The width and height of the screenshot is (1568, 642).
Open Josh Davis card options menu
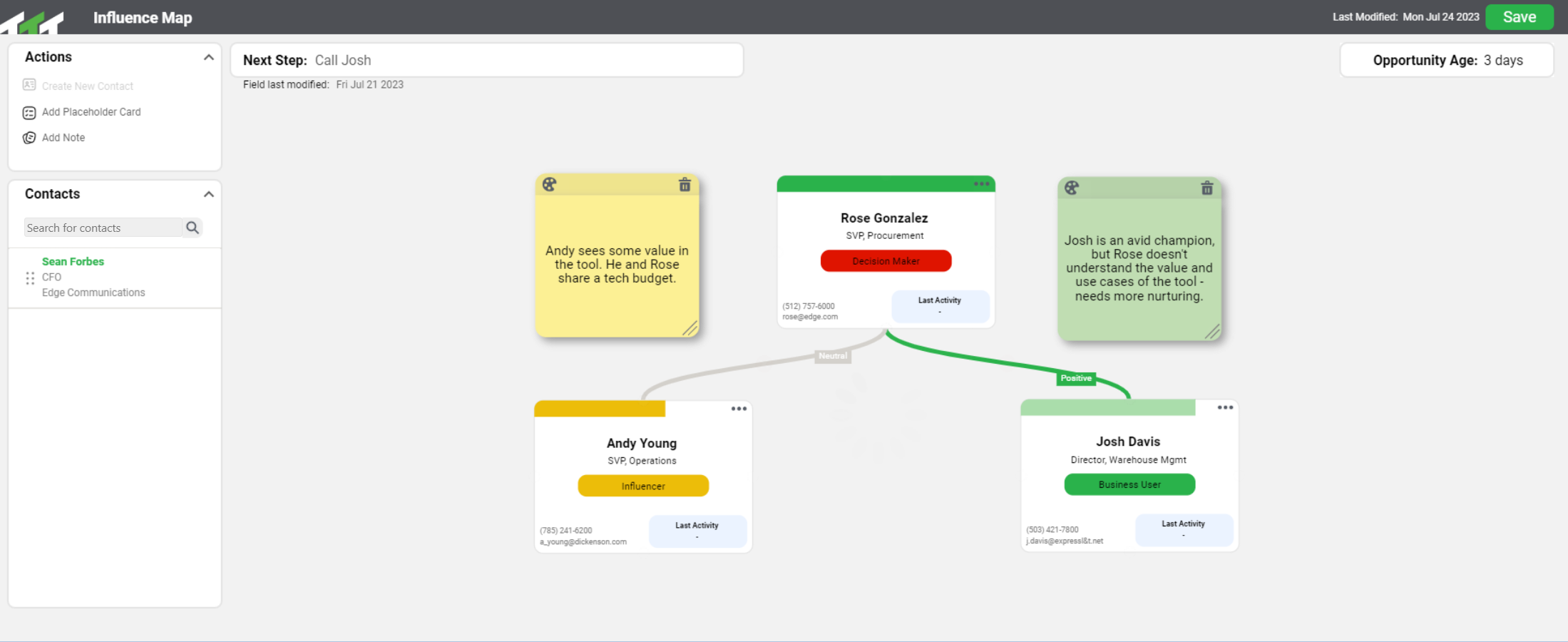(1225, 407)
